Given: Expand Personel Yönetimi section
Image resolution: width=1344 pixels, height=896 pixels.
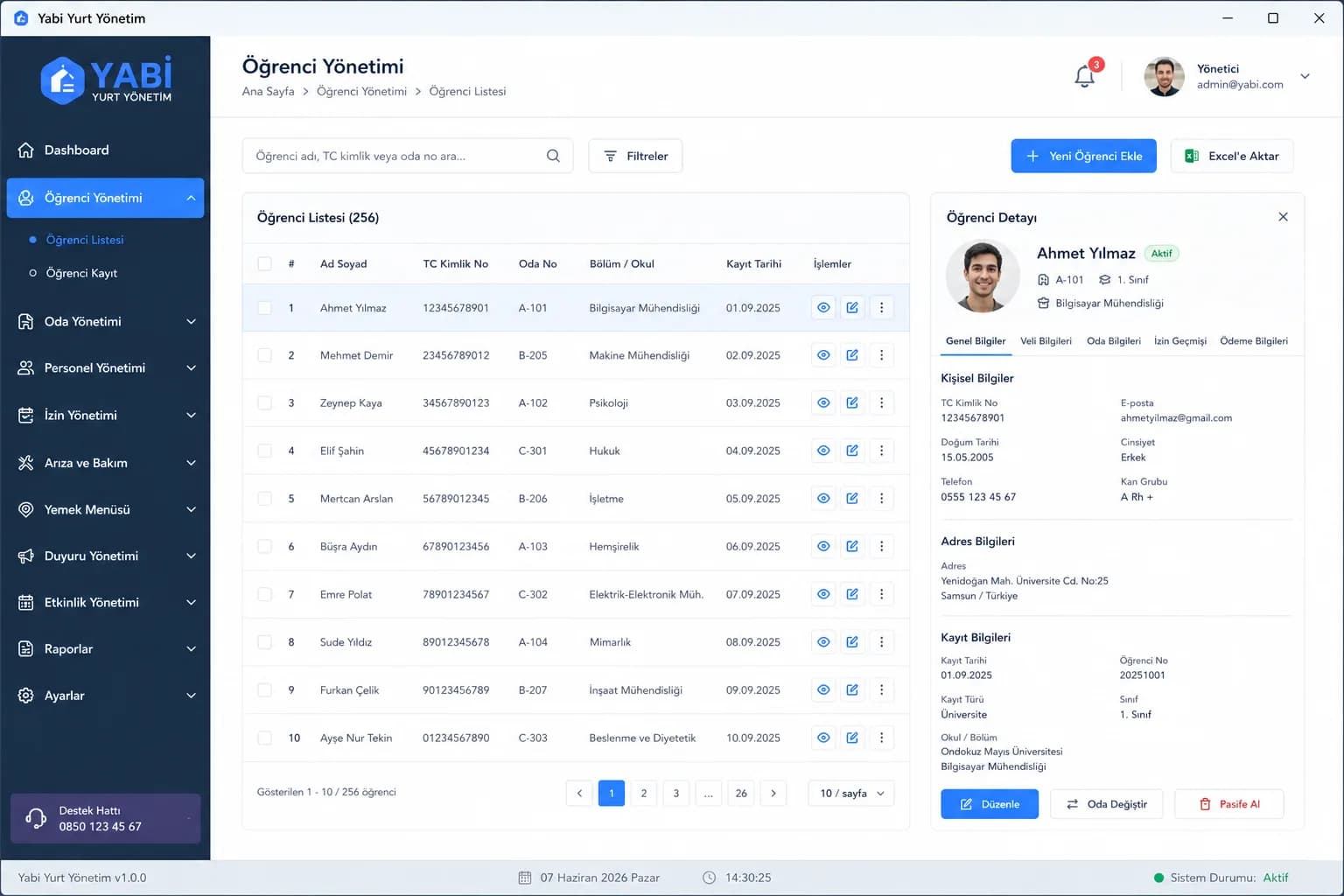Looking at the screenshot, I should point(105,367).
